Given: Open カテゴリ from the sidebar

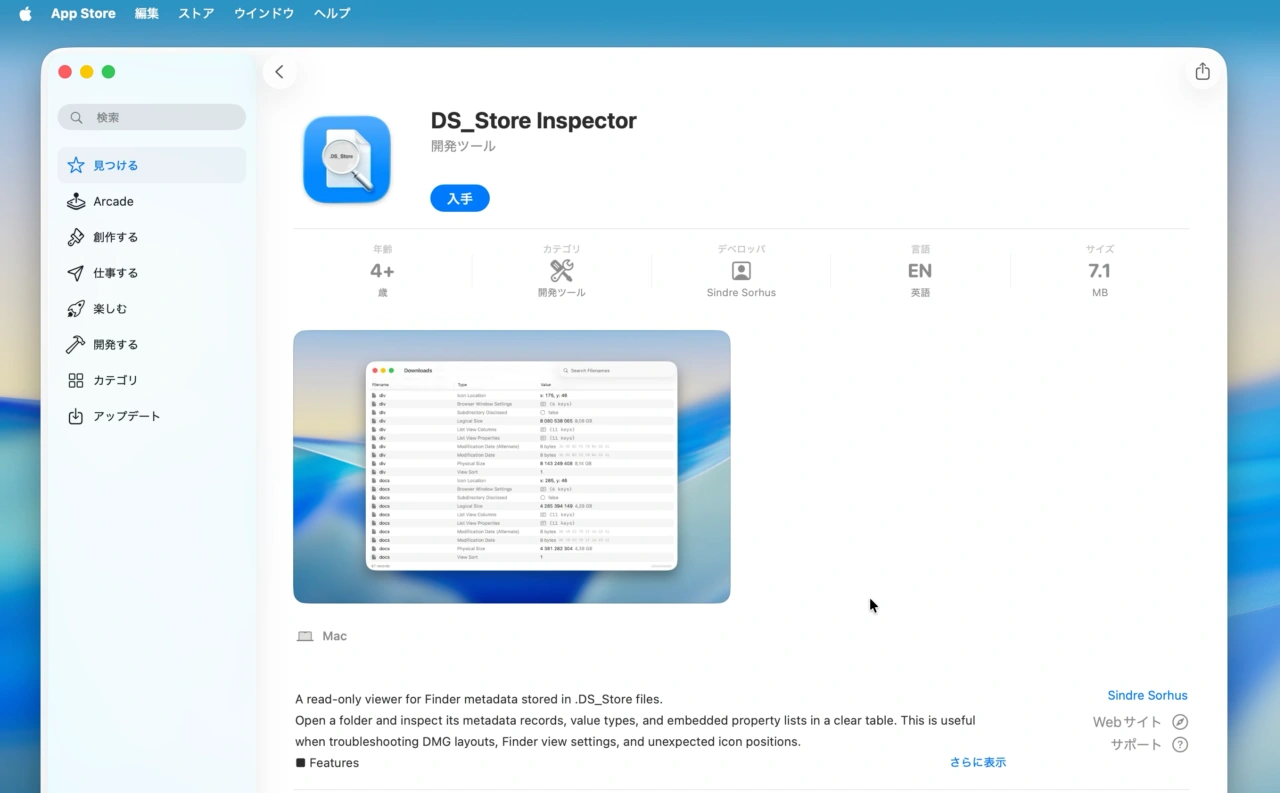Looking at the screenshot, I should [113, 380].
